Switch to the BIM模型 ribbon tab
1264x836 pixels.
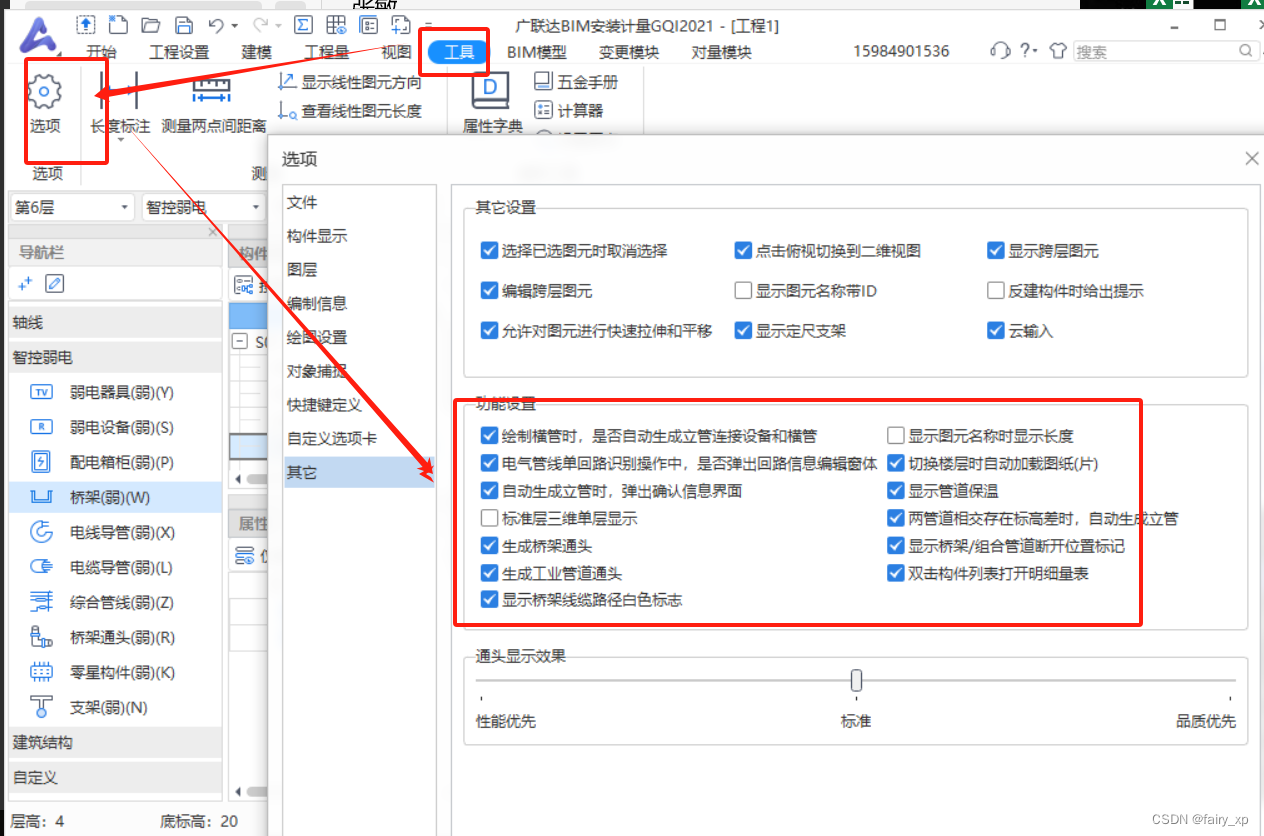(x=537, y=52)
